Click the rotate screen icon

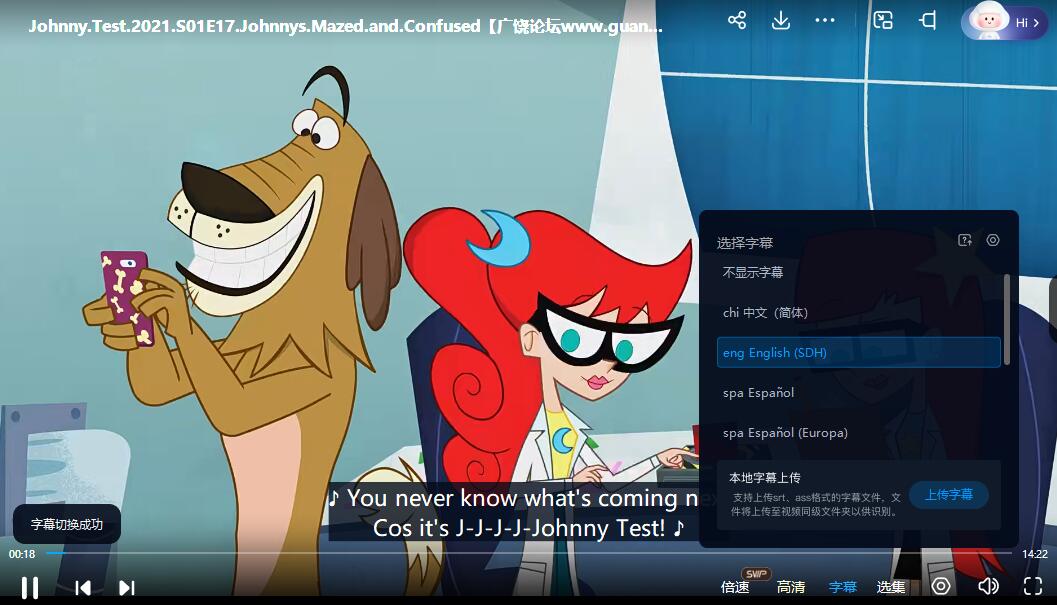[928, 20]
